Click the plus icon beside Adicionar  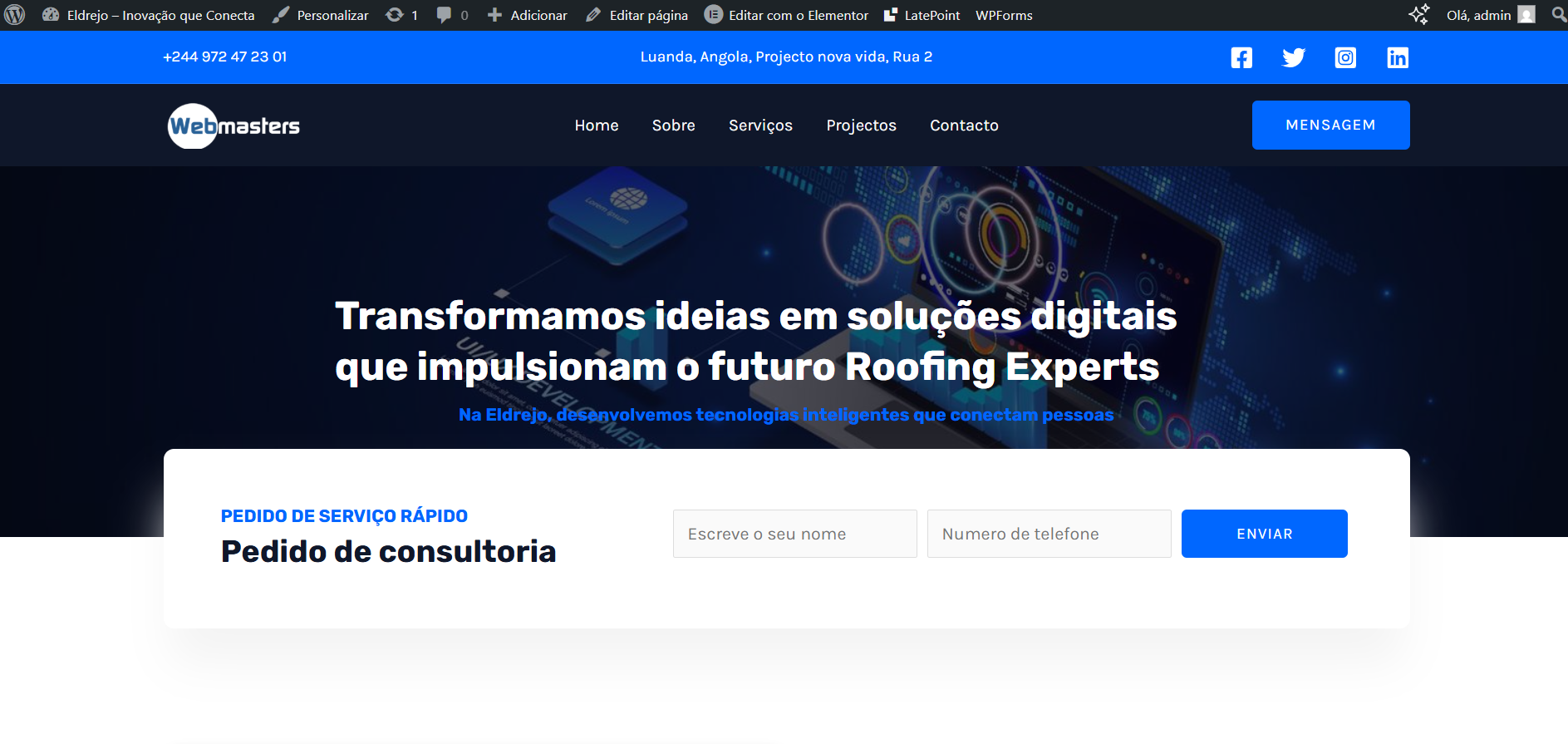[x=494, y=15]
